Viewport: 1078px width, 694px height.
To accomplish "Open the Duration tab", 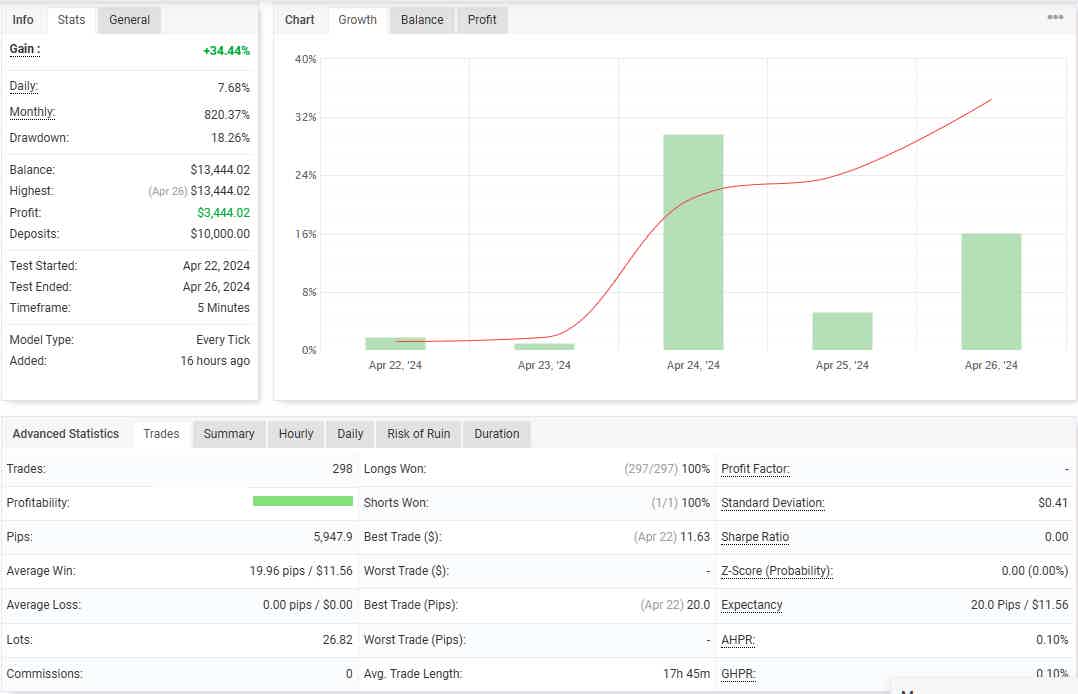I will point(497,434).
